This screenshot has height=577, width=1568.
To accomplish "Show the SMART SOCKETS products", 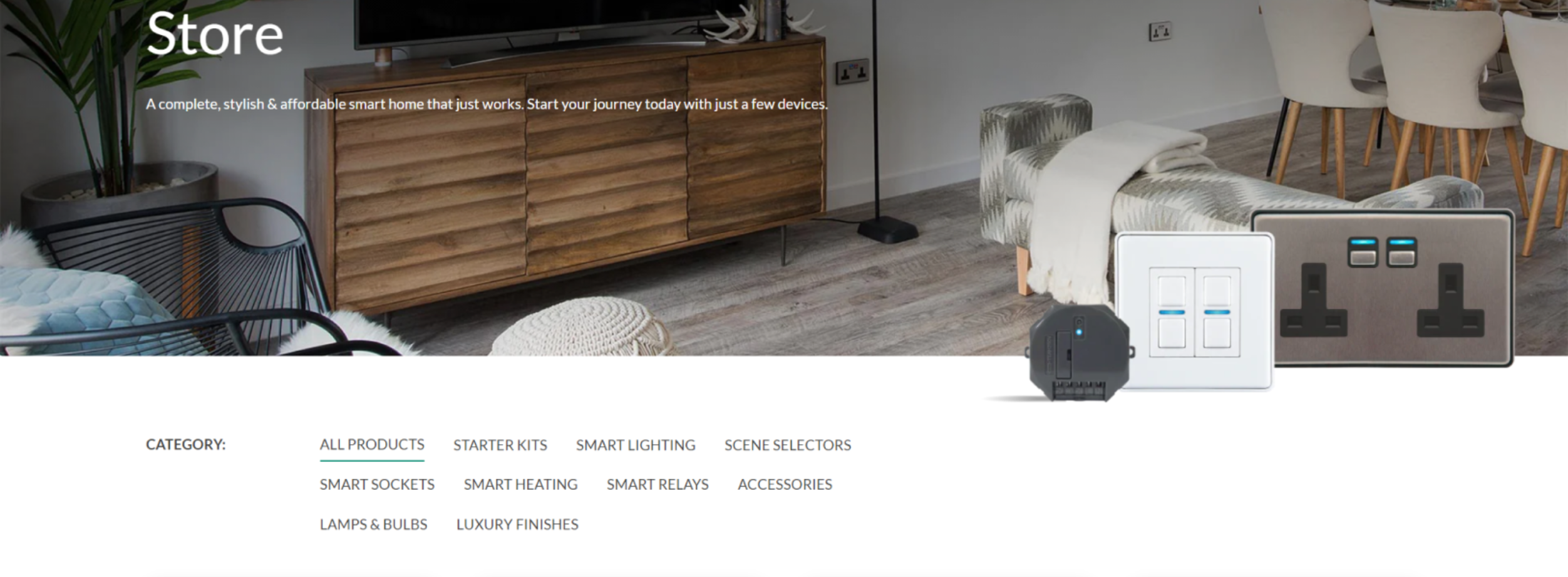I will [x=377, y=484].
